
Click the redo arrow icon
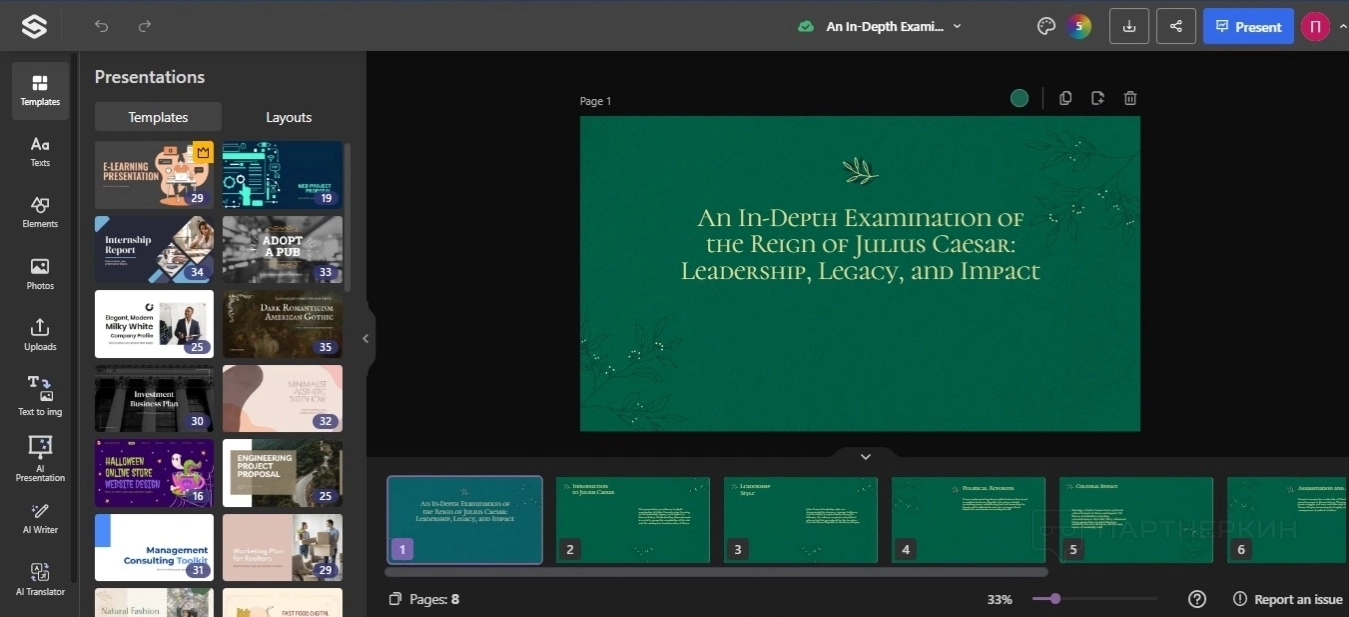(x=145, y=26)
